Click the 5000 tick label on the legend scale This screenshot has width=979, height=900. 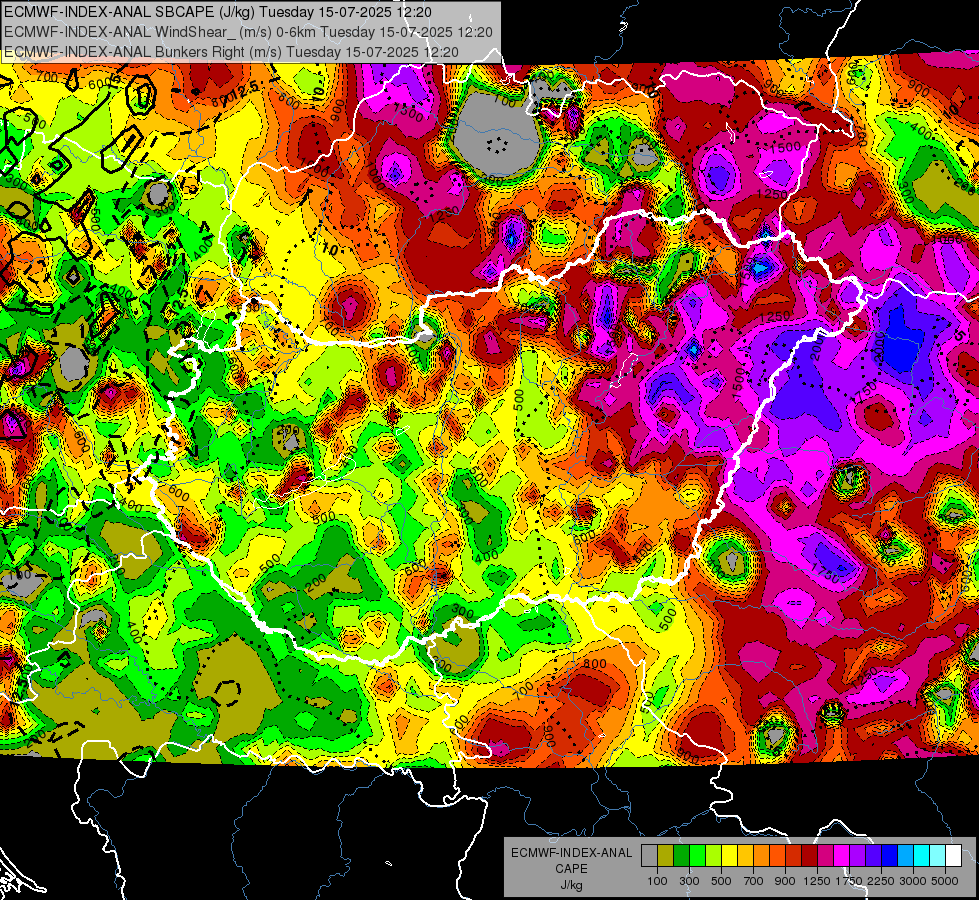pos(945,881)
